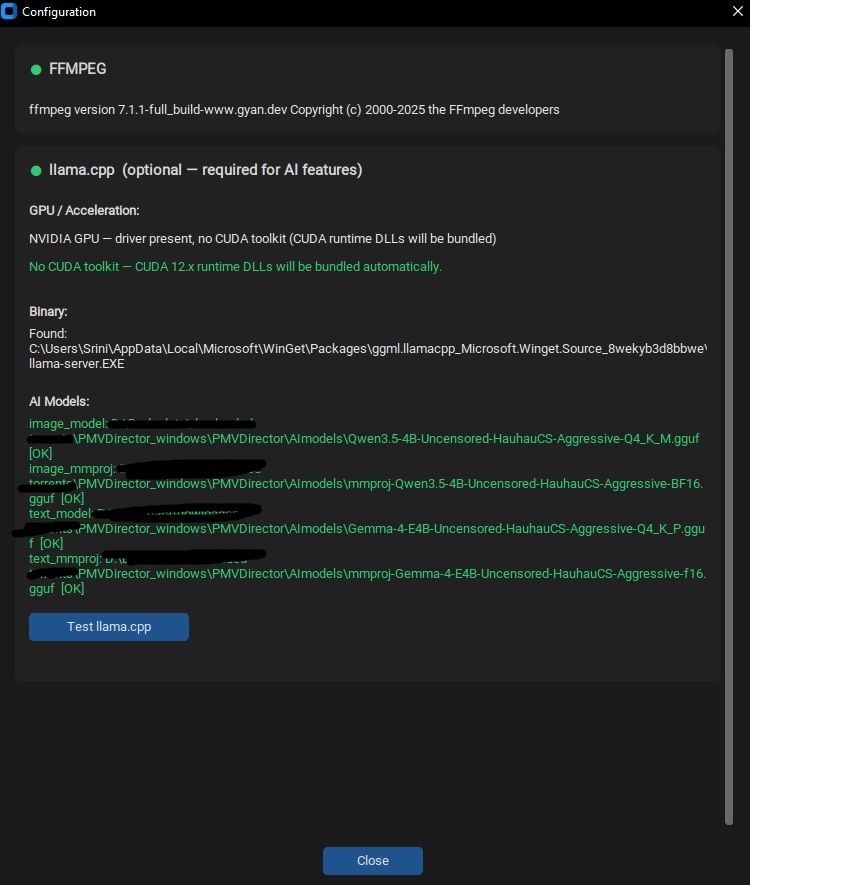Image resolution: width=862 pixels, height=885 pixels.
Task: Click the image_model: label
Action: 68,423
